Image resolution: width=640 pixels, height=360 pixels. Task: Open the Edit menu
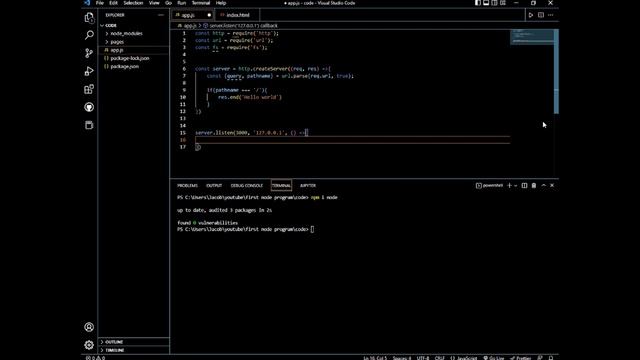click(x=113, y=3)
